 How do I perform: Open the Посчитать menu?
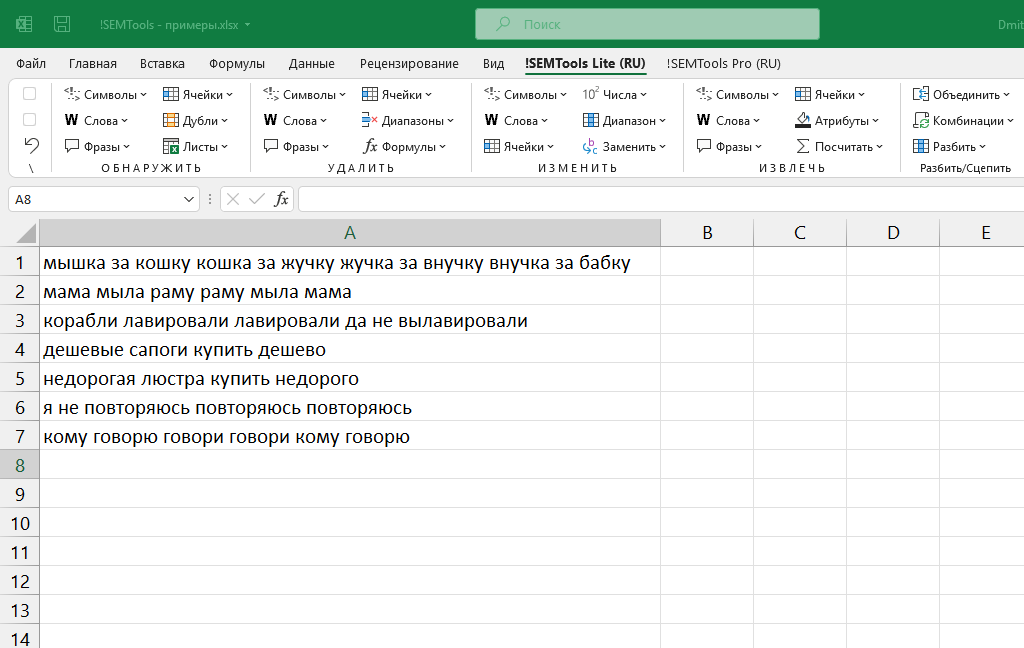pos(839,147)
